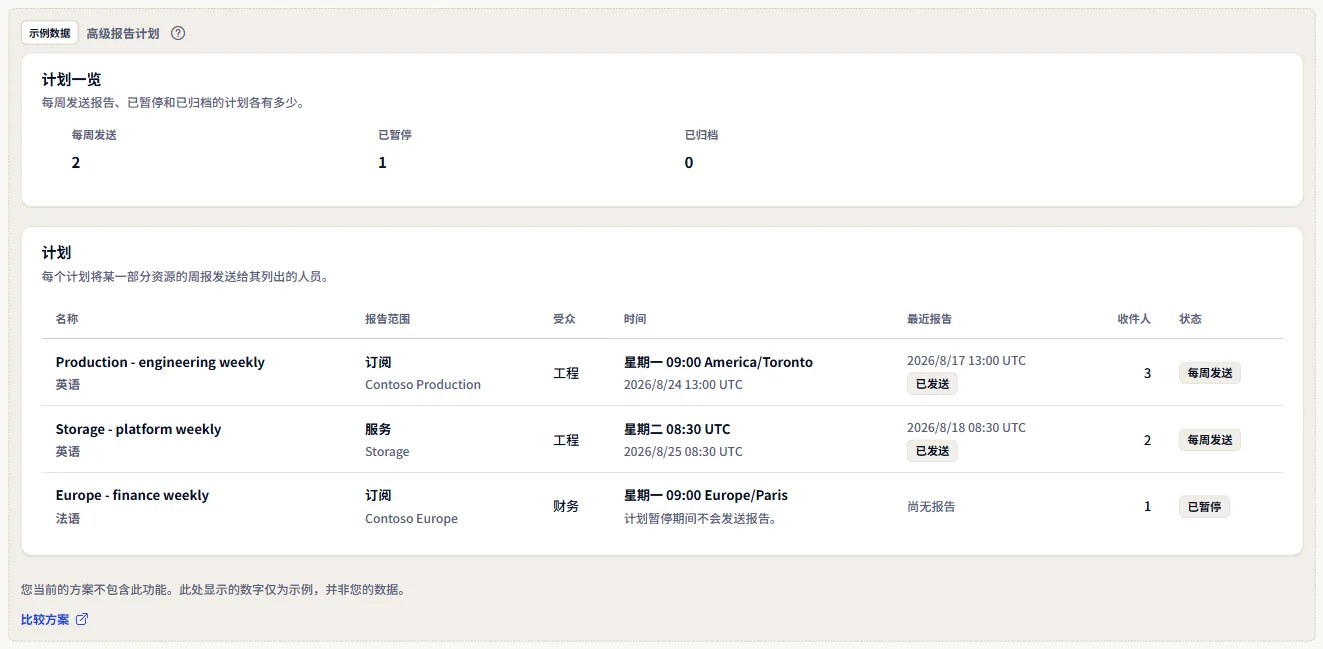
Task: Click the 每周发送 count label
Action: (x=94, y=135)
